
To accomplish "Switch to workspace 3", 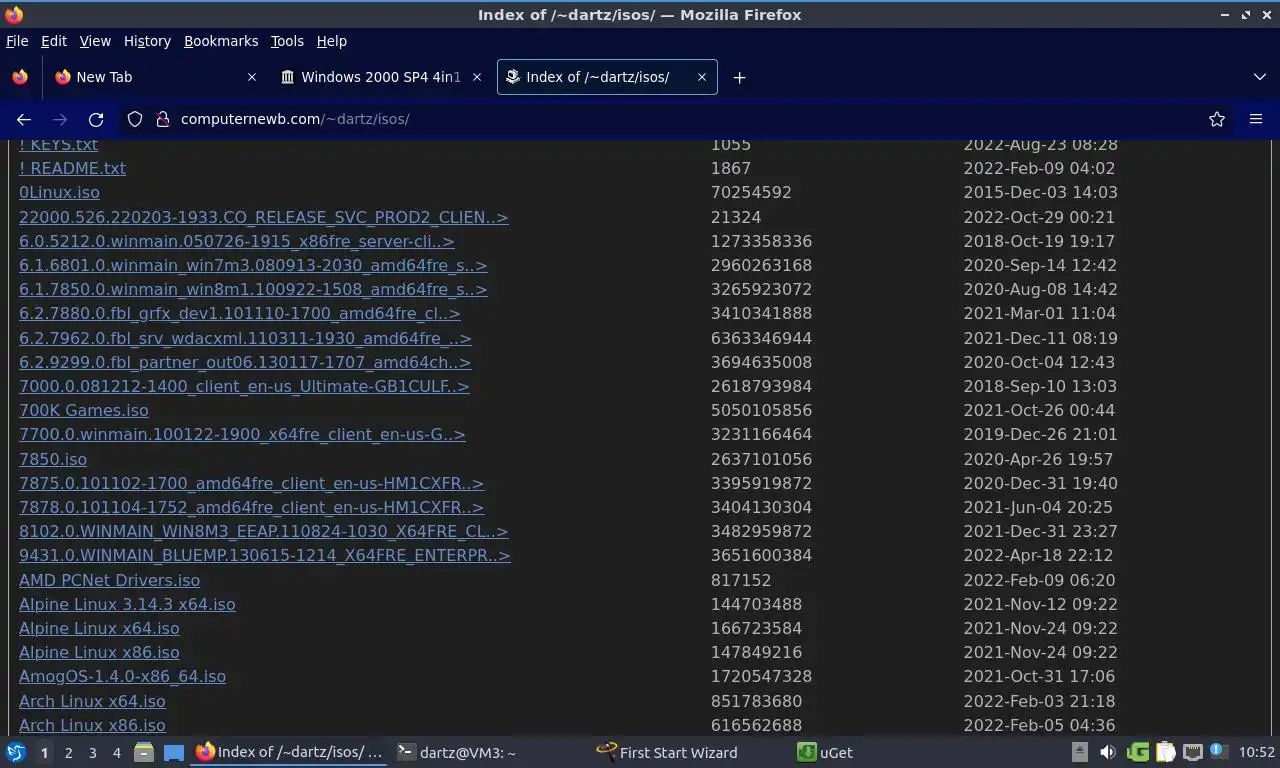I will pyautogui.click(x=92, y=753).
